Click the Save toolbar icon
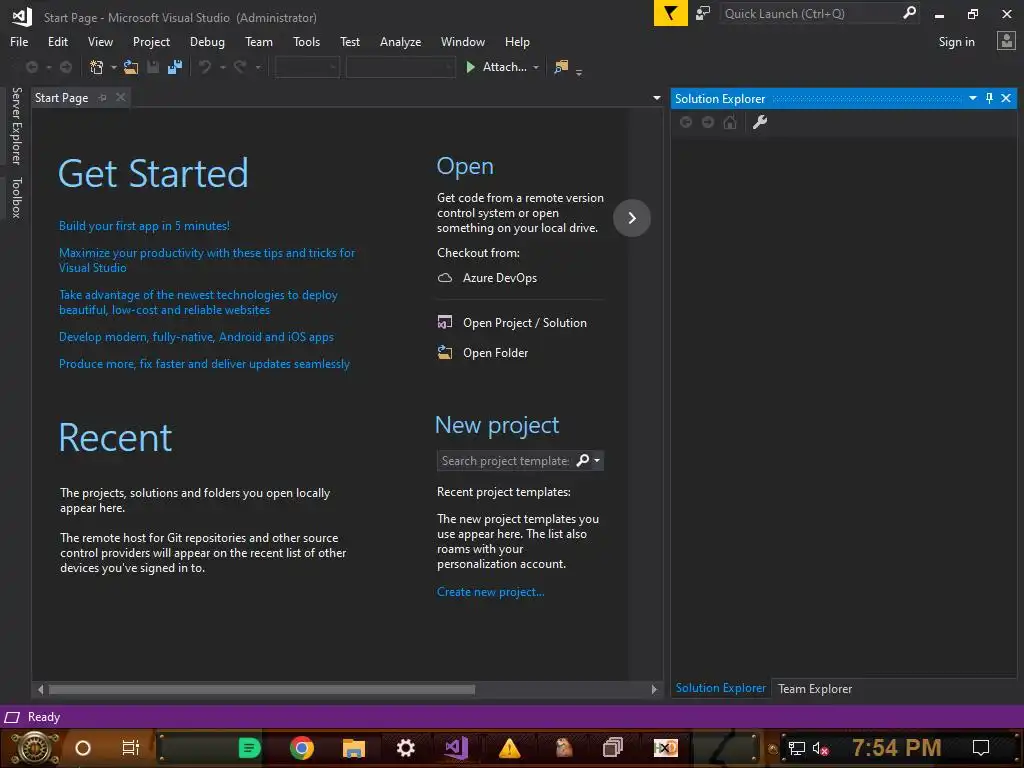Viewport: 1024px width, 768px height. click(153, 67)
